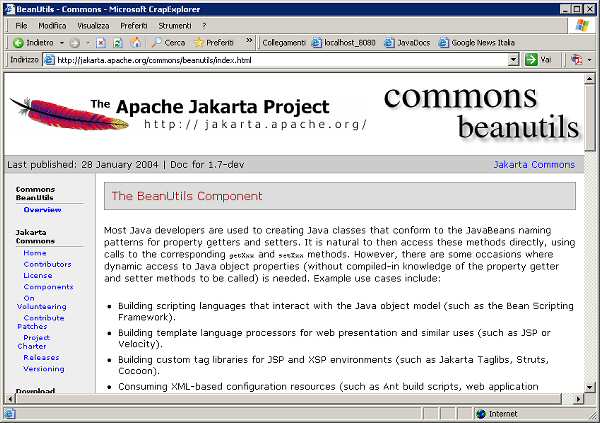The image size is (600, 423).
Task: Open the On Volunteering sidebar link
Action: coord(42,302)
